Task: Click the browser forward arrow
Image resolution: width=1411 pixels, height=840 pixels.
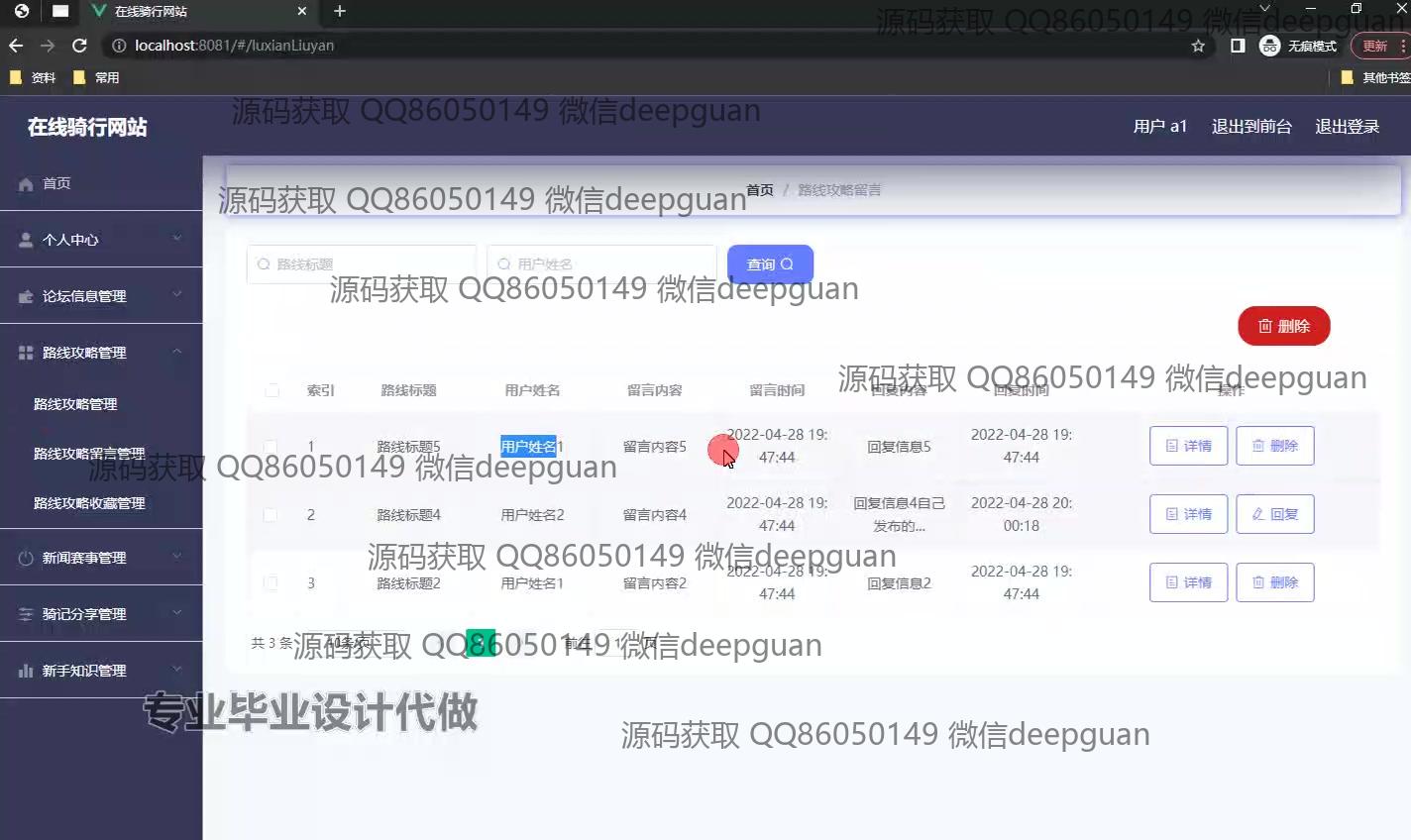Action: [48, 46]
